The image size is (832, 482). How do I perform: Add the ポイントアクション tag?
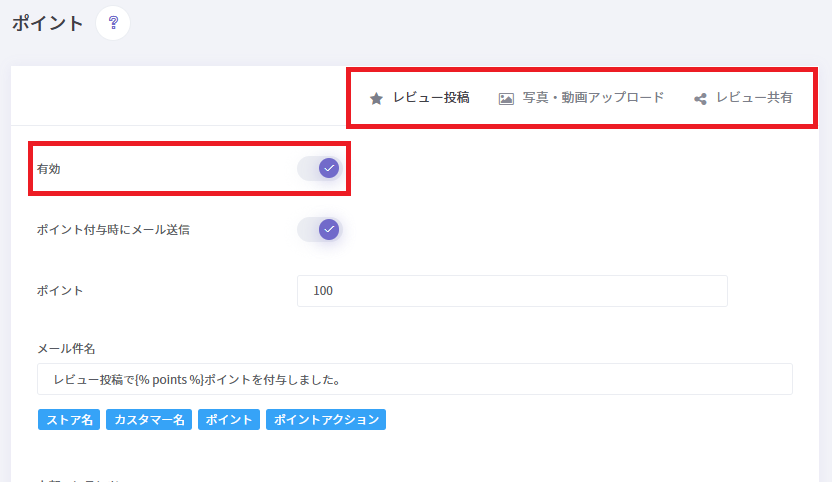(x=325, y=420)
